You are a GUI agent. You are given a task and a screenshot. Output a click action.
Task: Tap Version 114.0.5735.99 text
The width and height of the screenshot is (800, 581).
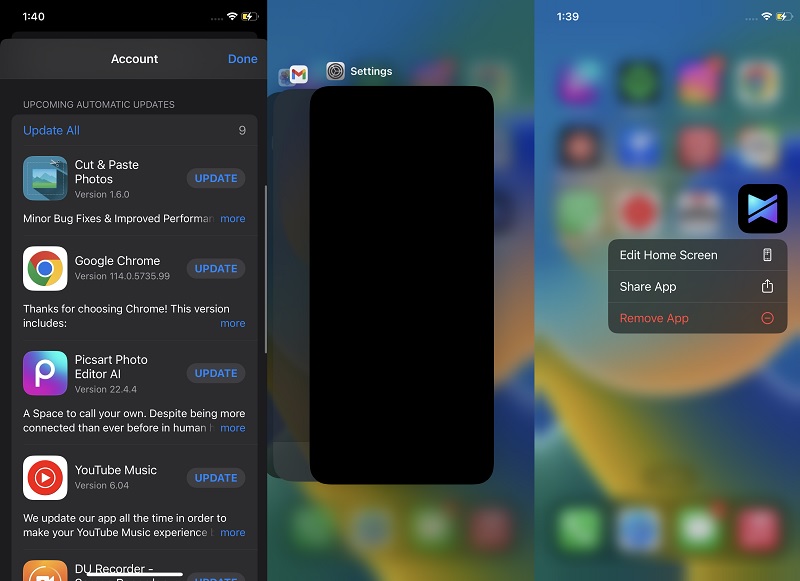tap(122, 276)
